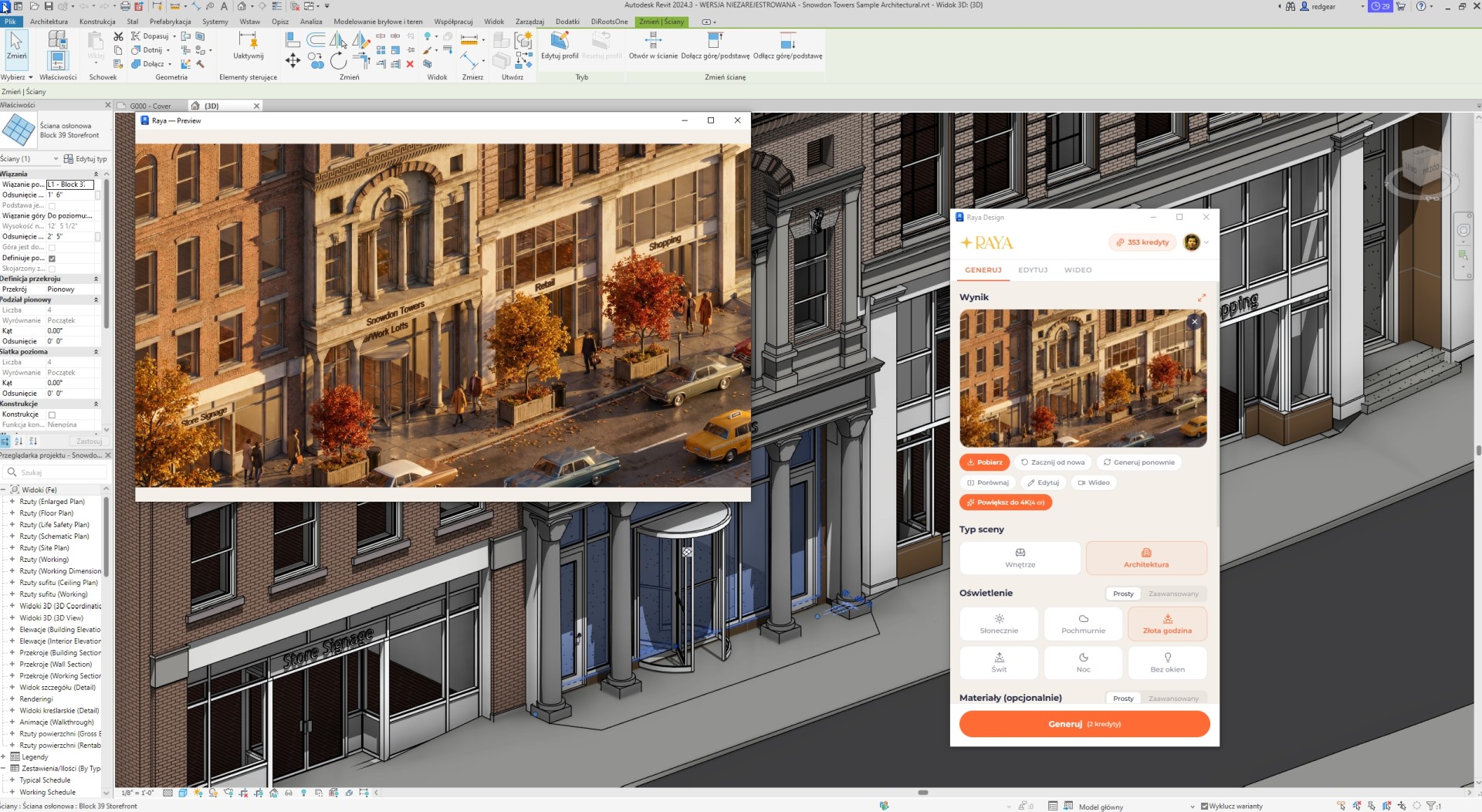Viewport: 1482px width, 812px height.
Task: Select Wnętrze scene type
Action: pos(1020,558)
